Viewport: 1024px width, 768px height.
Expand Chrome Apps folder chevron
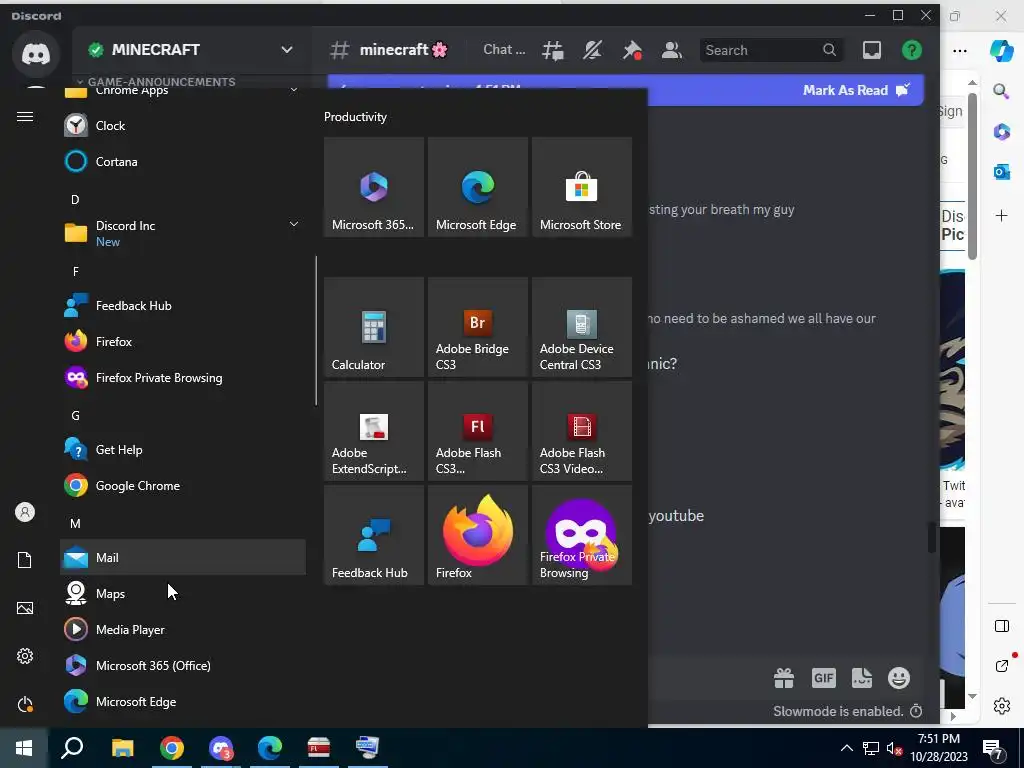click(x=294, y=89)
